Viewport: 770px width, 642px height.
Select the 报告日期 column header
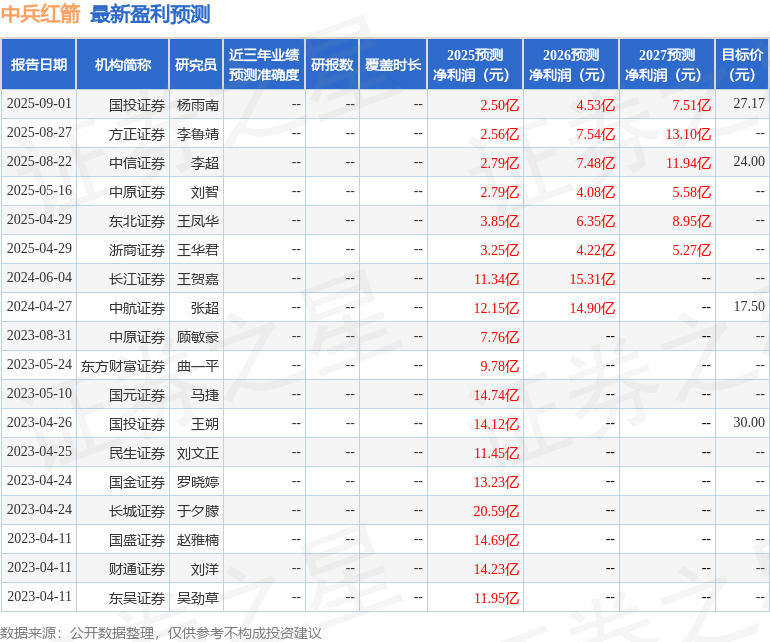coord(39,64)
